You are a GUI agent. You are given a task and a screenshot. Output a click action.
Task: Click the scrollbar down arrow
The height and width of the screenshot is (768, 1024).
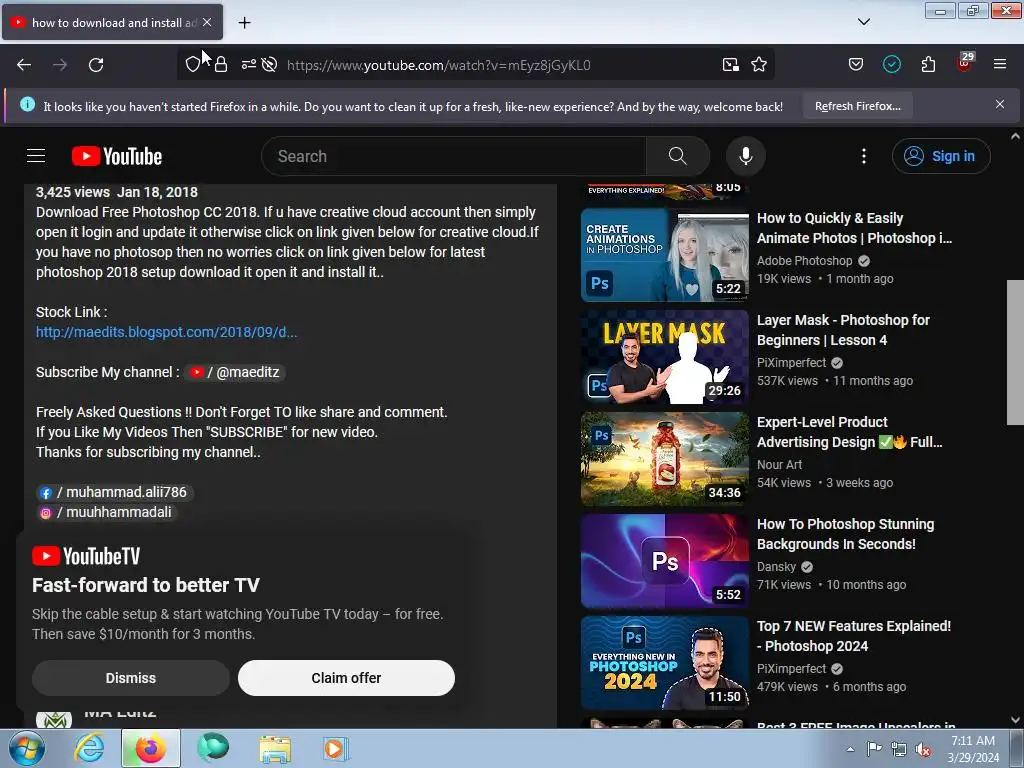pos(1015,720)
